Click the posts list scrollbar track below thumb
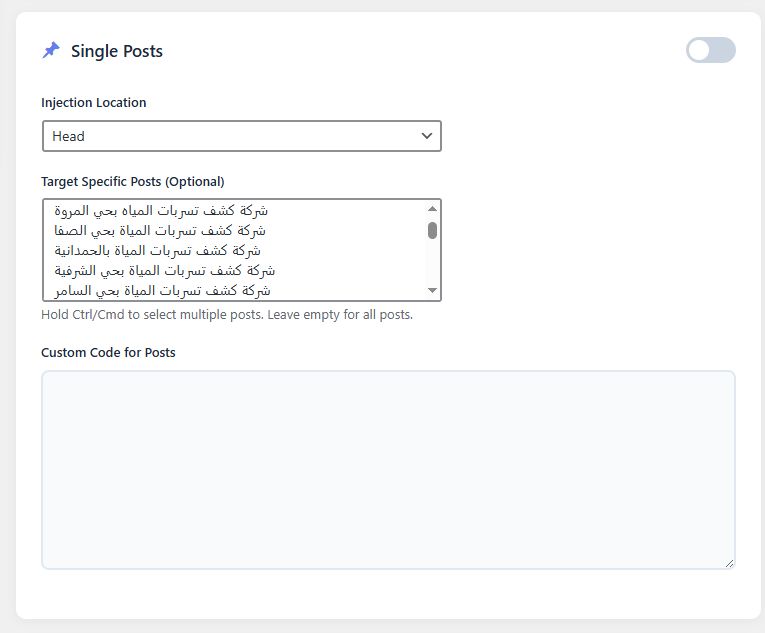 point(433,264)
